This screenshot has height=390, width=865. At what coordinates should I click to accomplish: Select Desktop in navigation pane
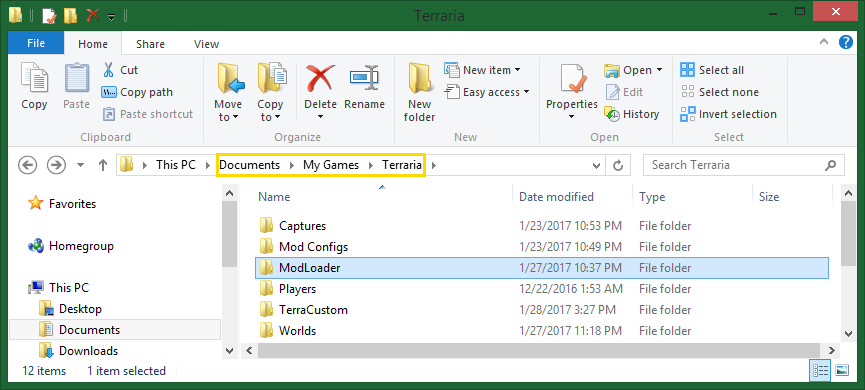pyautogui.click(x=71, y=309)
